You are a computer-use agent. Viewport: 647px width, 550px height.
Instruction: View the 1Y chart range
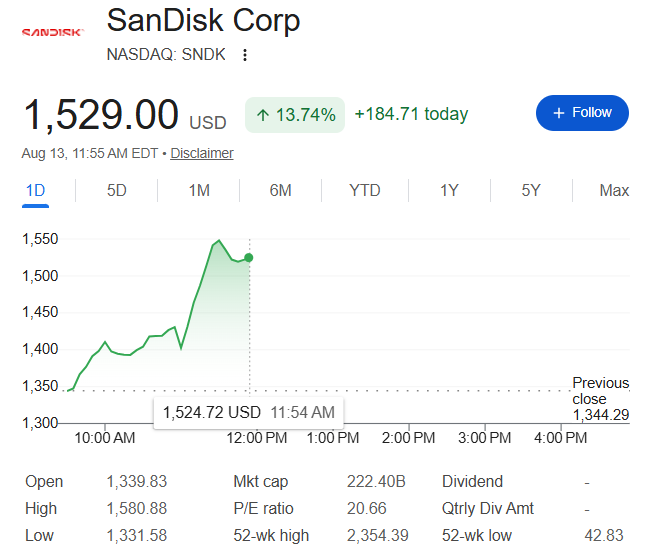pyautogui.click(x=449, y=191)
